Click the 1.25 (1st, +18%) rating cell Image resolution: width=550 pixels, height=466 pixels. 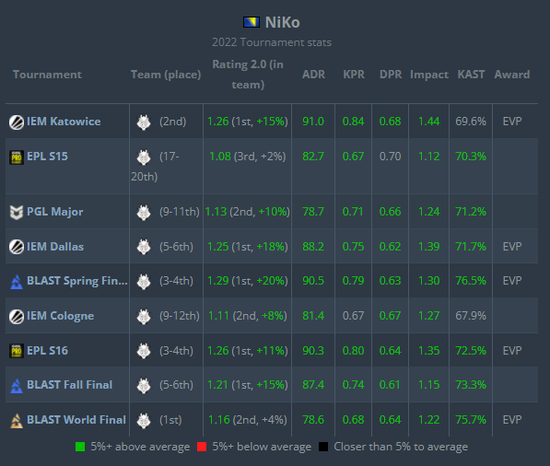[248, 246]
